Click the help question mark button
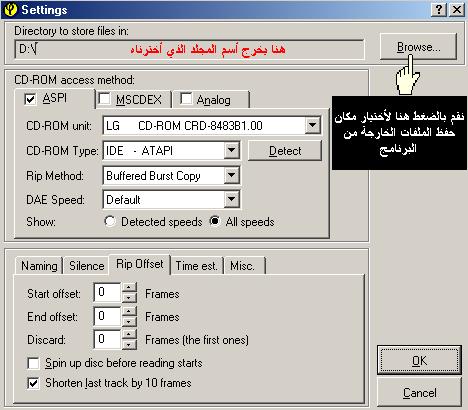This screenshot has height=410, width=468. (x=439, y=10)
